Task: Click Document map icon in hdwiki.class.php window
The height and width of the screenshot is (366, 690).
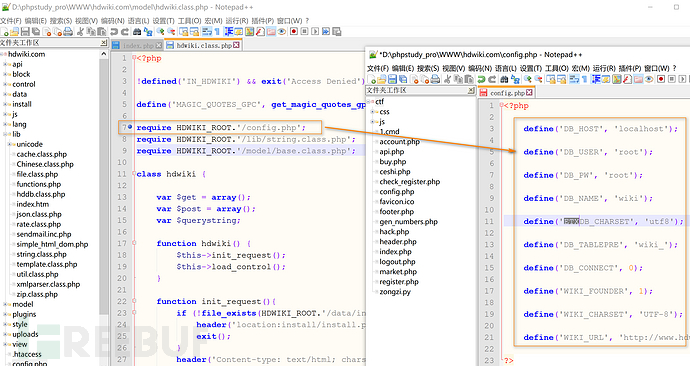Action: tap(250, 32)
